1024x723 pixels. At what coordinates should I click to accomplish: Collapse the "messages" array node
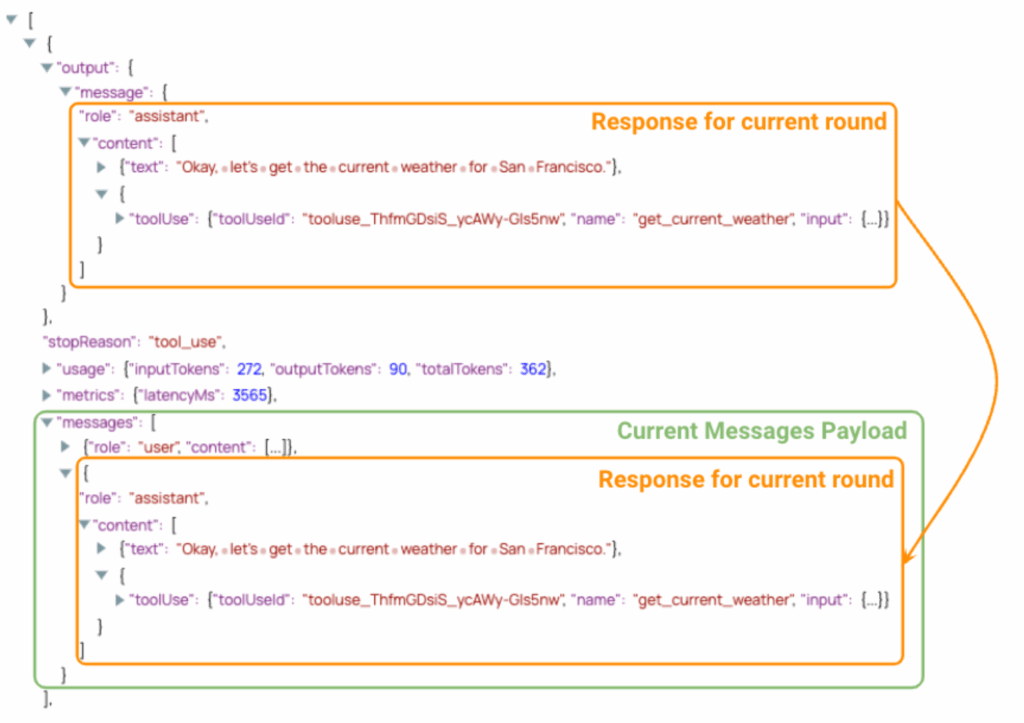pos(47,421)
